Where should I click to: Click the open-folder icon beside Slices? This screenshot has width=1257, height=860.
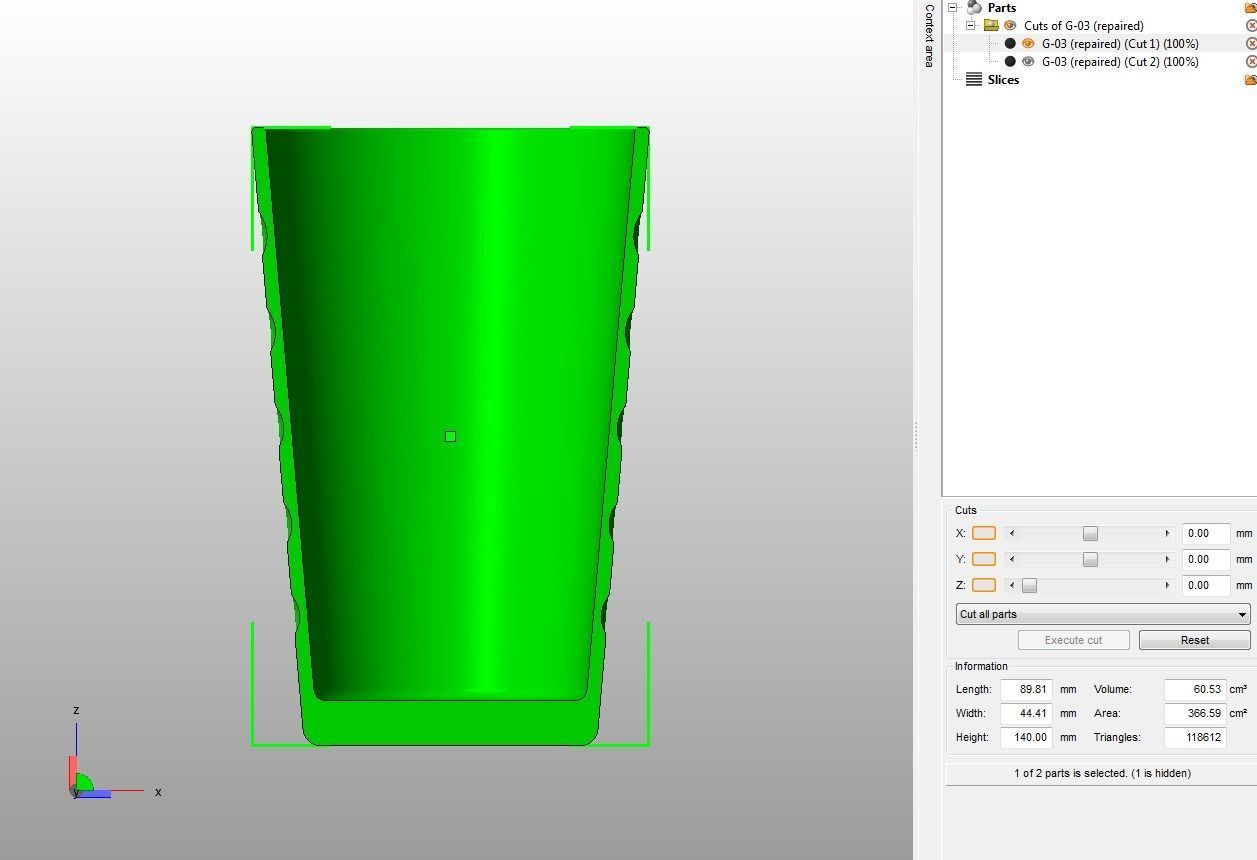click(x=1250, y=79)
